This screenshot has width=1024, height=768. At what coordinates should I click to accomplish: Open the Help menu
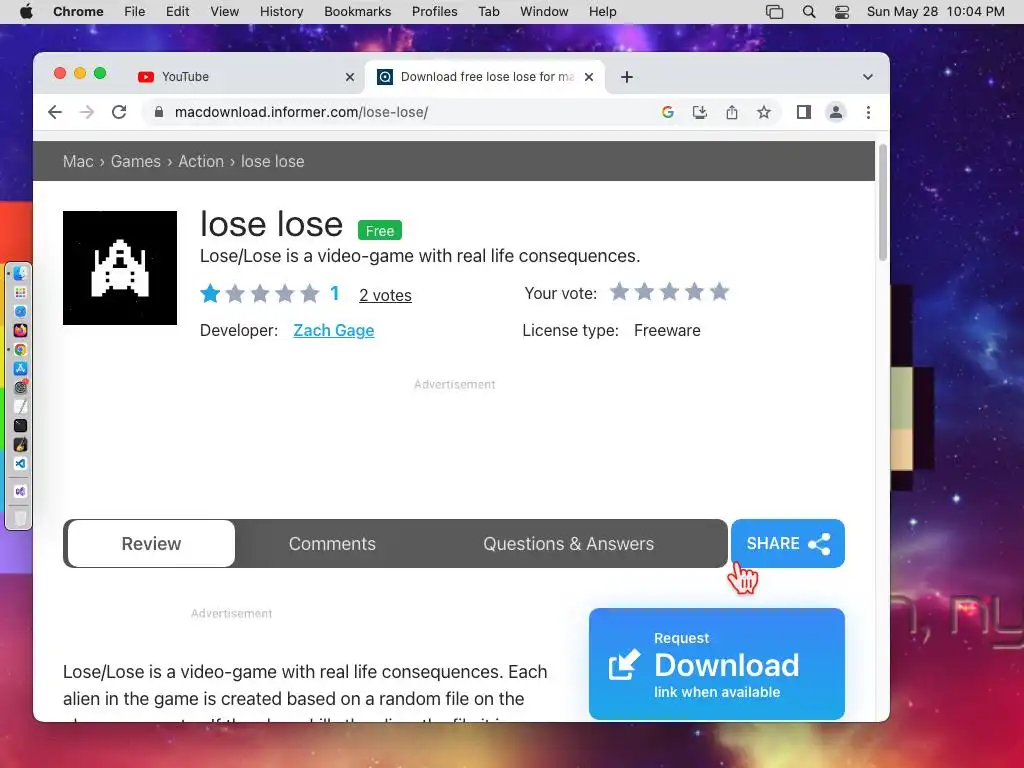602,12
